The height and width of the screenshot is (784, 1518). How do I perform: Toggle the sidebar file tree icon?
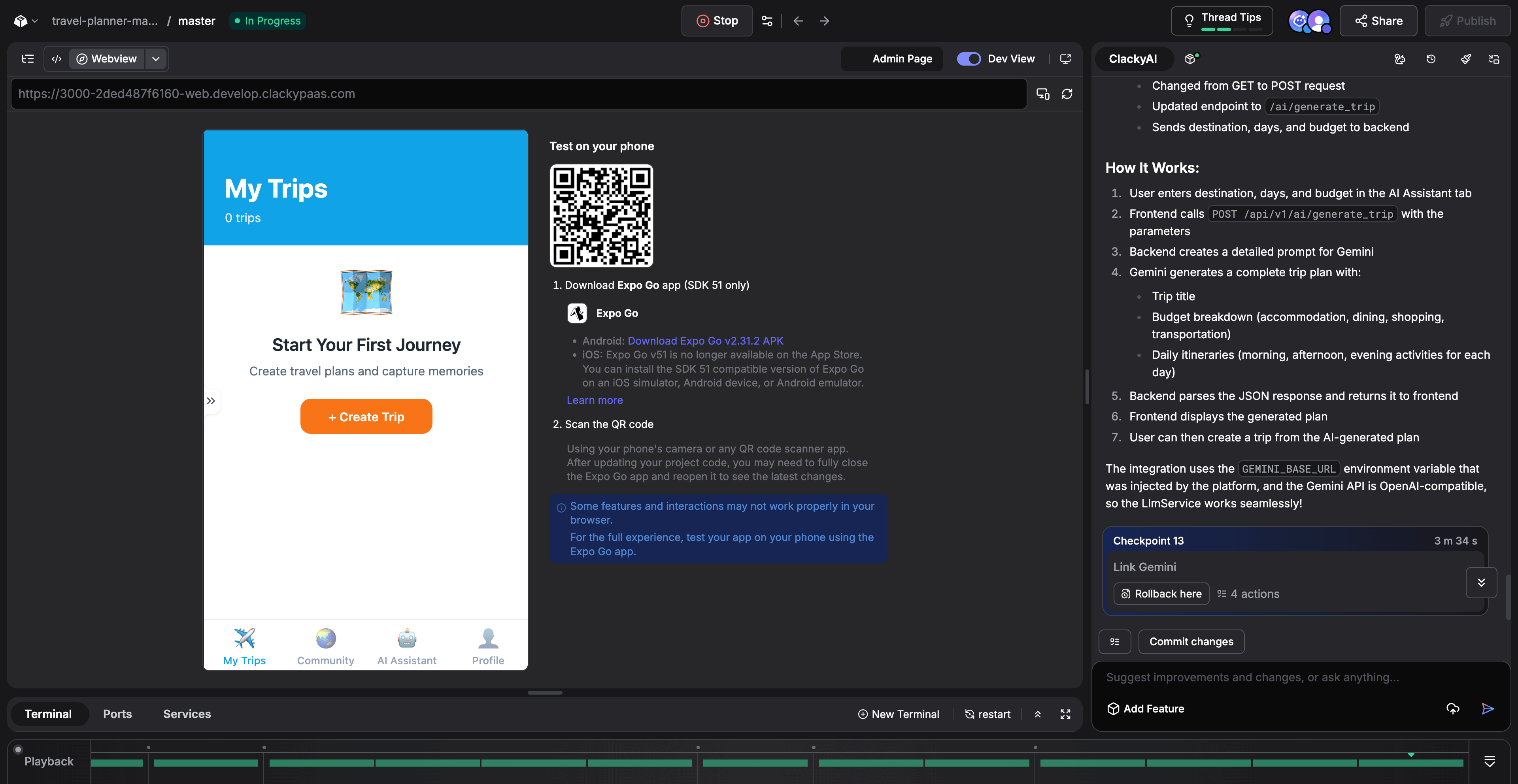(28, 58)
